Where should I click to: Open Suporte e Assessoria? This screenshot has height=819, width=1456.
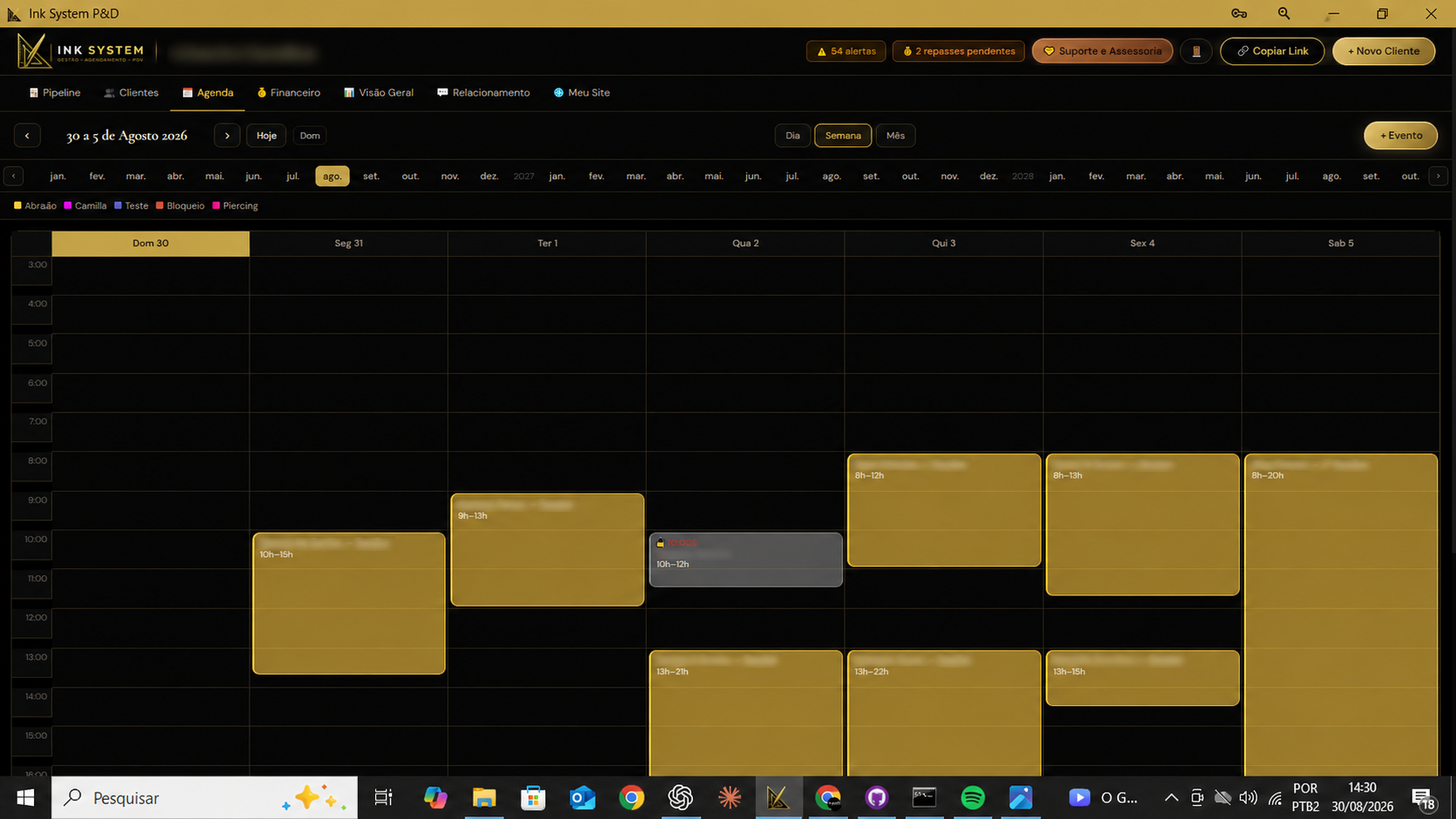point(1102,51)
